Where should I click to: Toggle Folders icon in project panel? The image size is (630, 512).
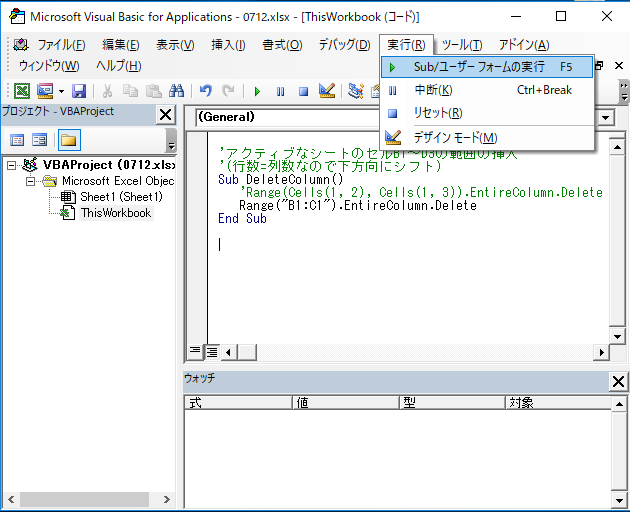click(69, 140)
